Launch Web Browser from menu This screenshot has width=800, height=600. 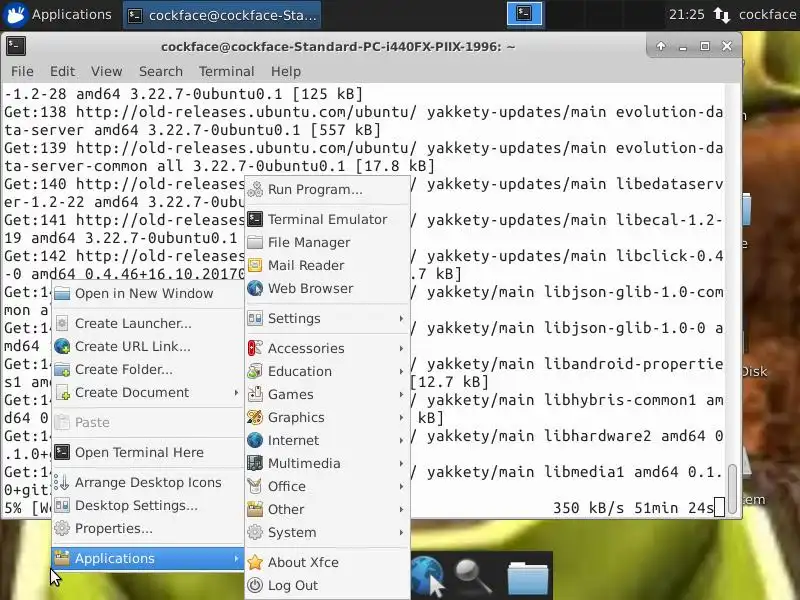327,288
